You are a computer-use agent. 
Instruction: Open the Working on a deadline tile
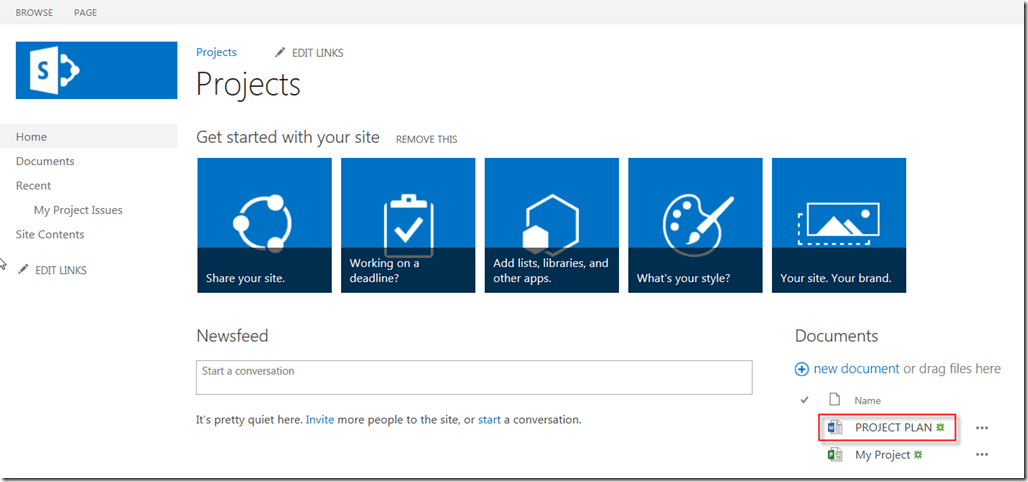coord(408,225)
